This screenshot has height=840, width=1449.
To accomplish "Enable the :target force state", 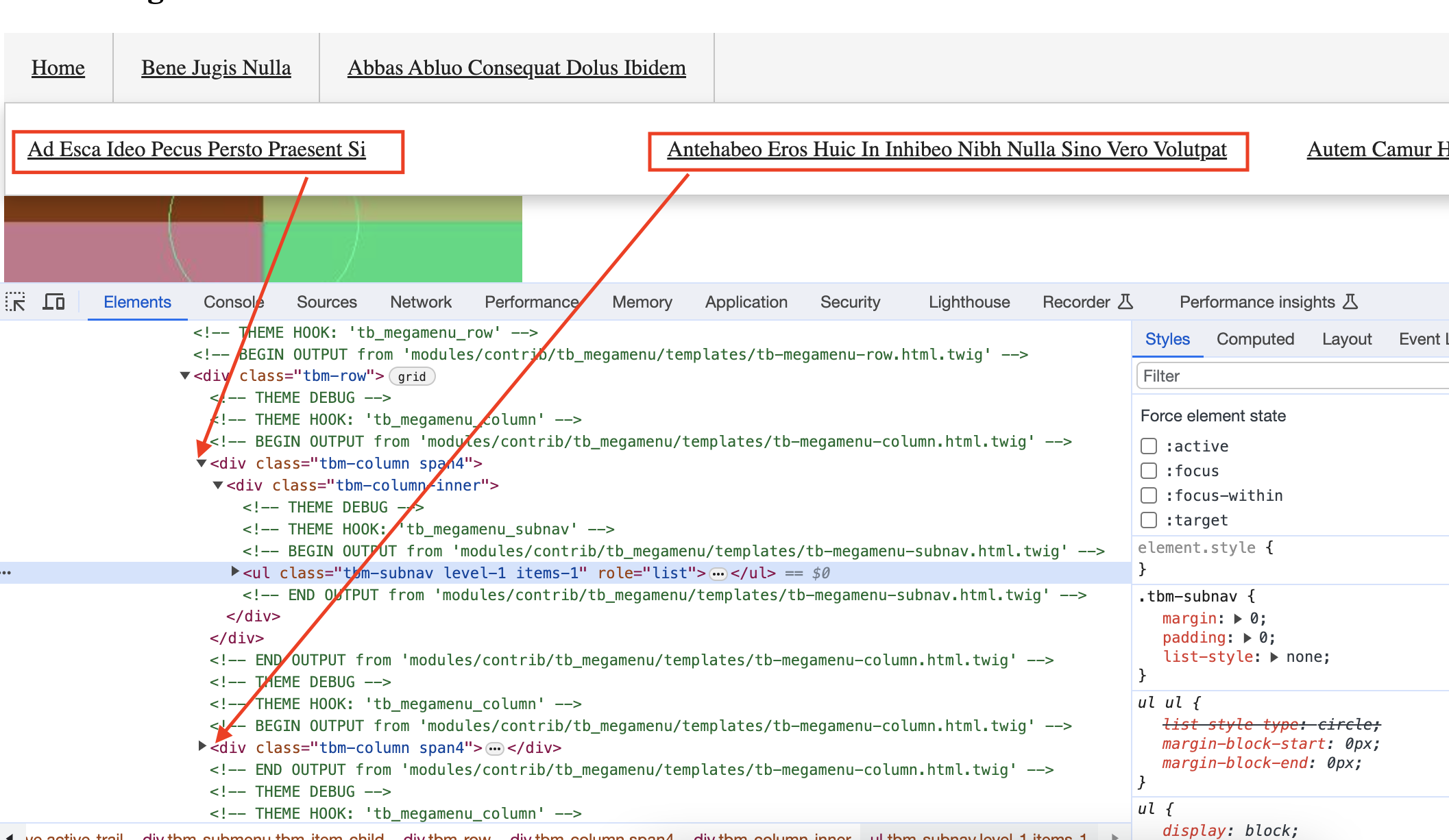I will point(1149,519).
